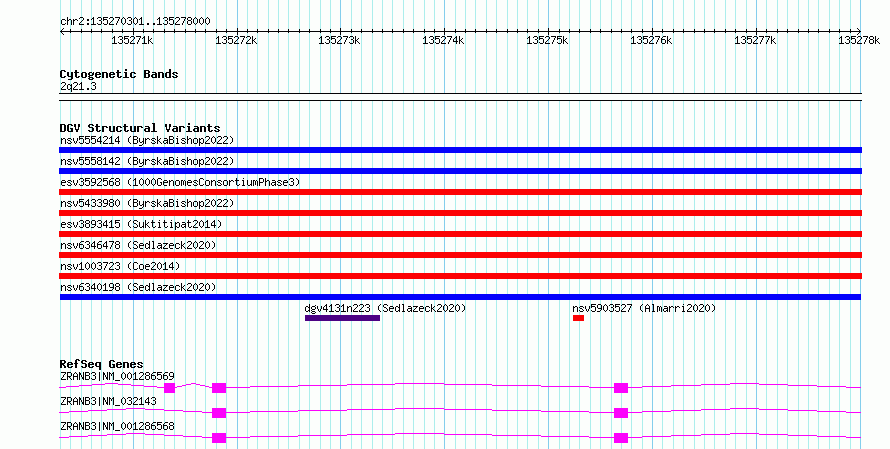Open variant nsv5433980 (ByrskaBishop2022) label
This screenshot has width=890, height=449.
point(147,203)
